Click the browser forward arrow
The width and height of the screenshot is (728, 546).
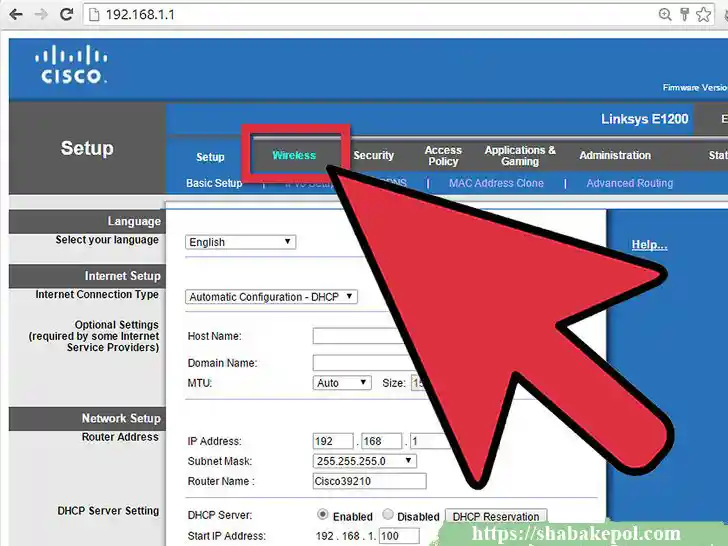click(x=41, y=14)
